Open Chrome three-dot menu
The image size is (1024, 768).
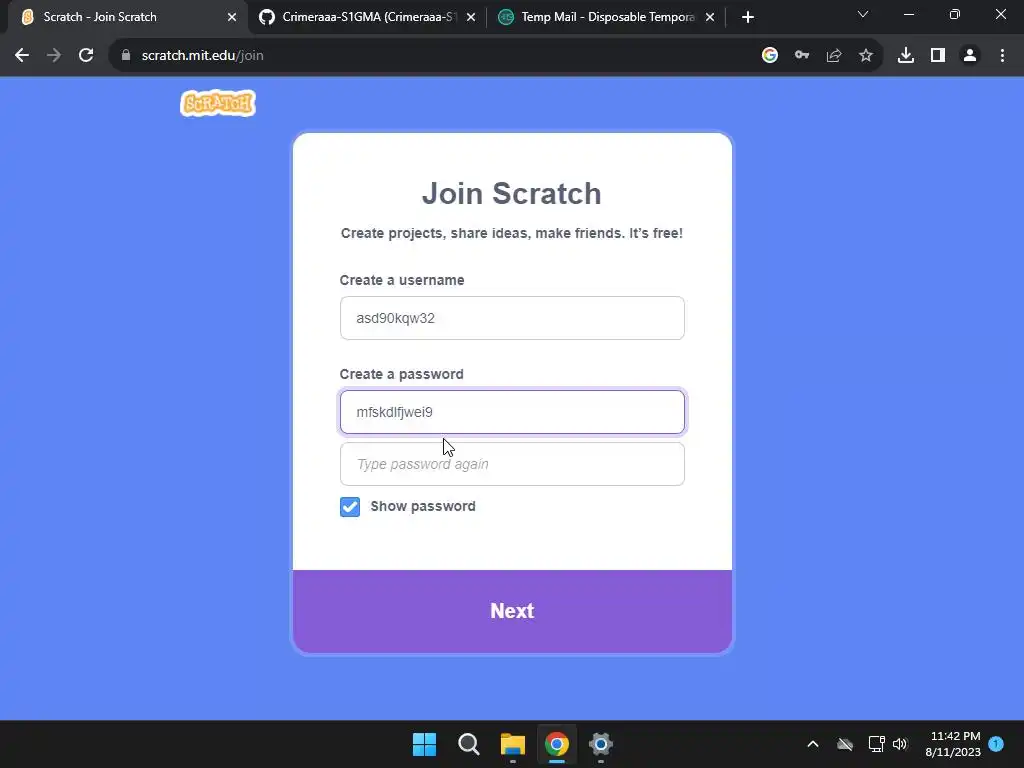pyautogui.click(x=1002, y=56)
